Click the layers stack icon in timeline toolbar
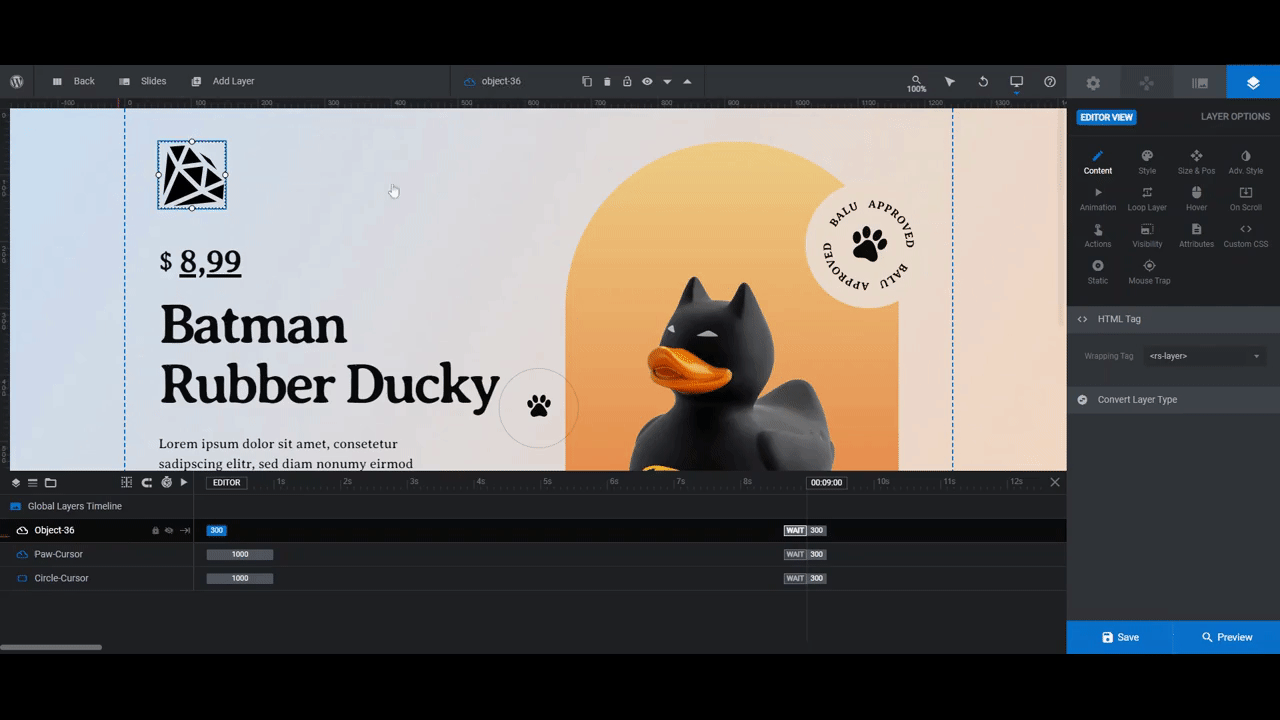Image resolution: width=1280 pixels, height=720 pixels. tap(16, 482)
